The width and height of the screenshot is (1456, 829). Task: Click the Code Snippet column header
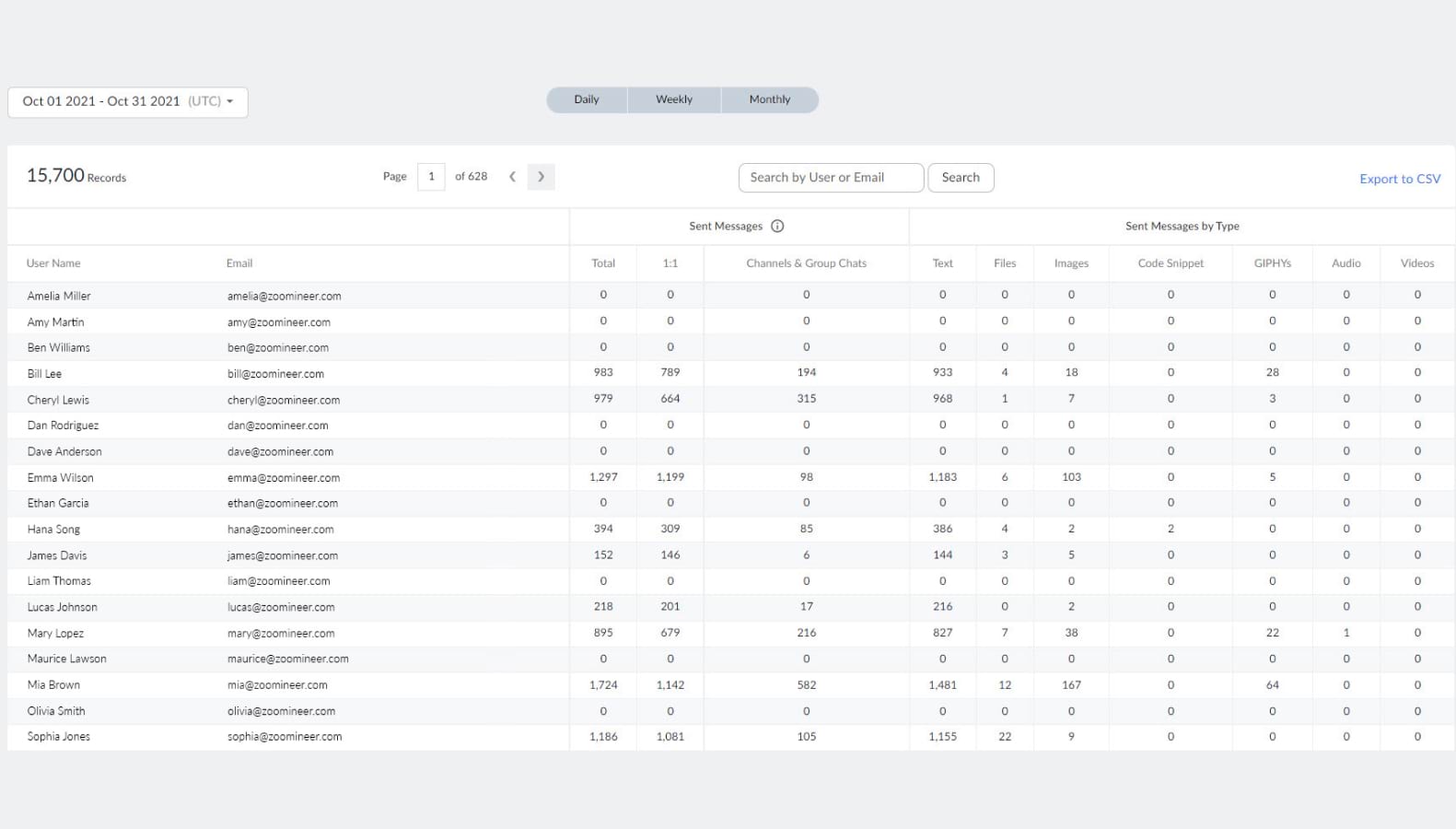click(1171, 263)
